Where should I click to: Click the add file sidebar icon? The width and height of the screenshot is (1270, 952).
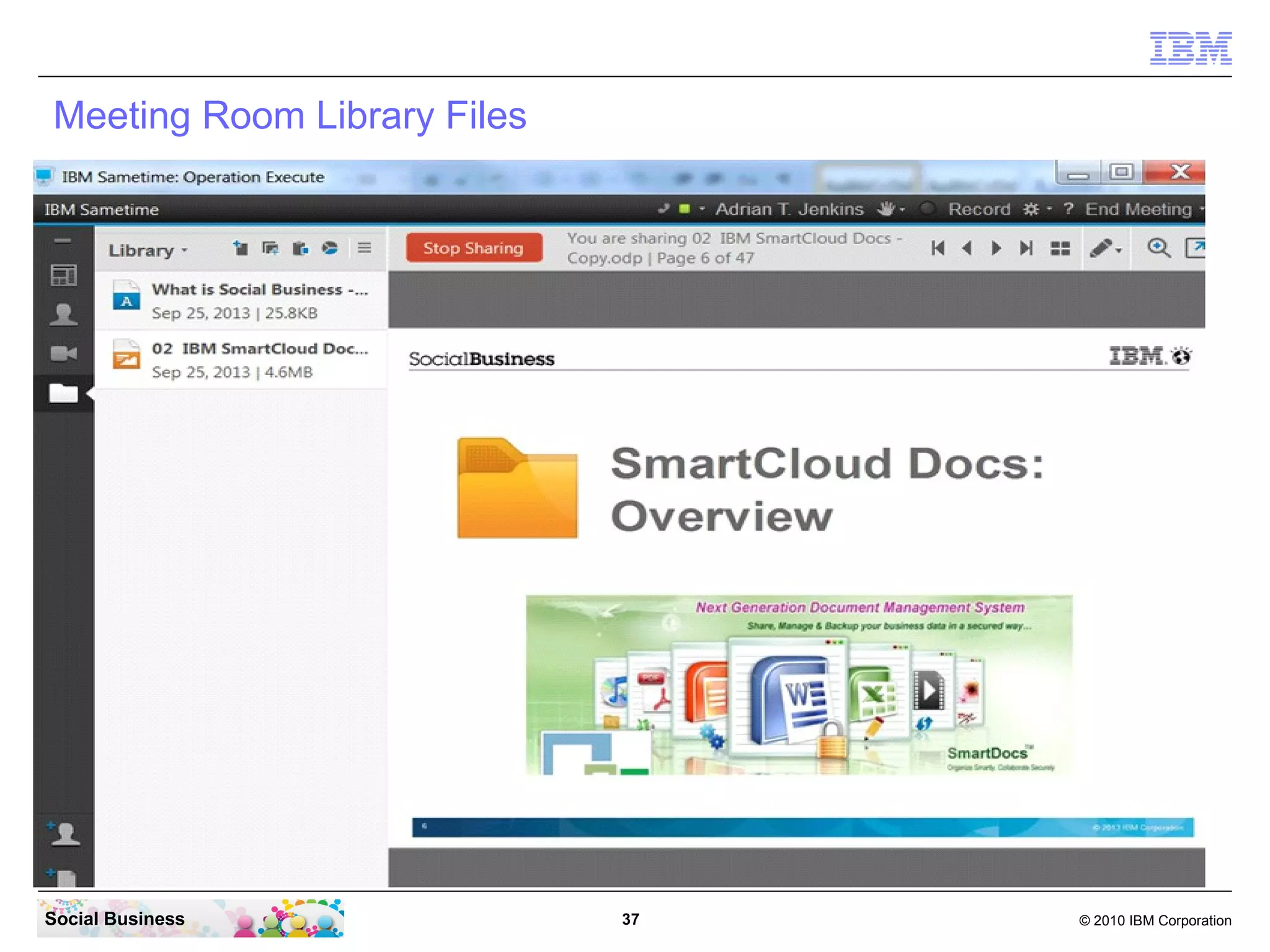(x=62, y=877)
